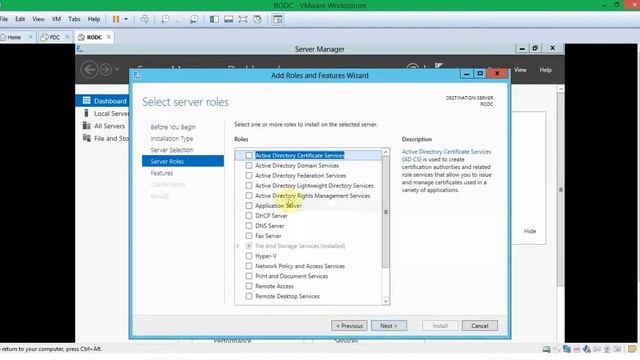Maximize the Add Roles wizard window

[480, 73]
